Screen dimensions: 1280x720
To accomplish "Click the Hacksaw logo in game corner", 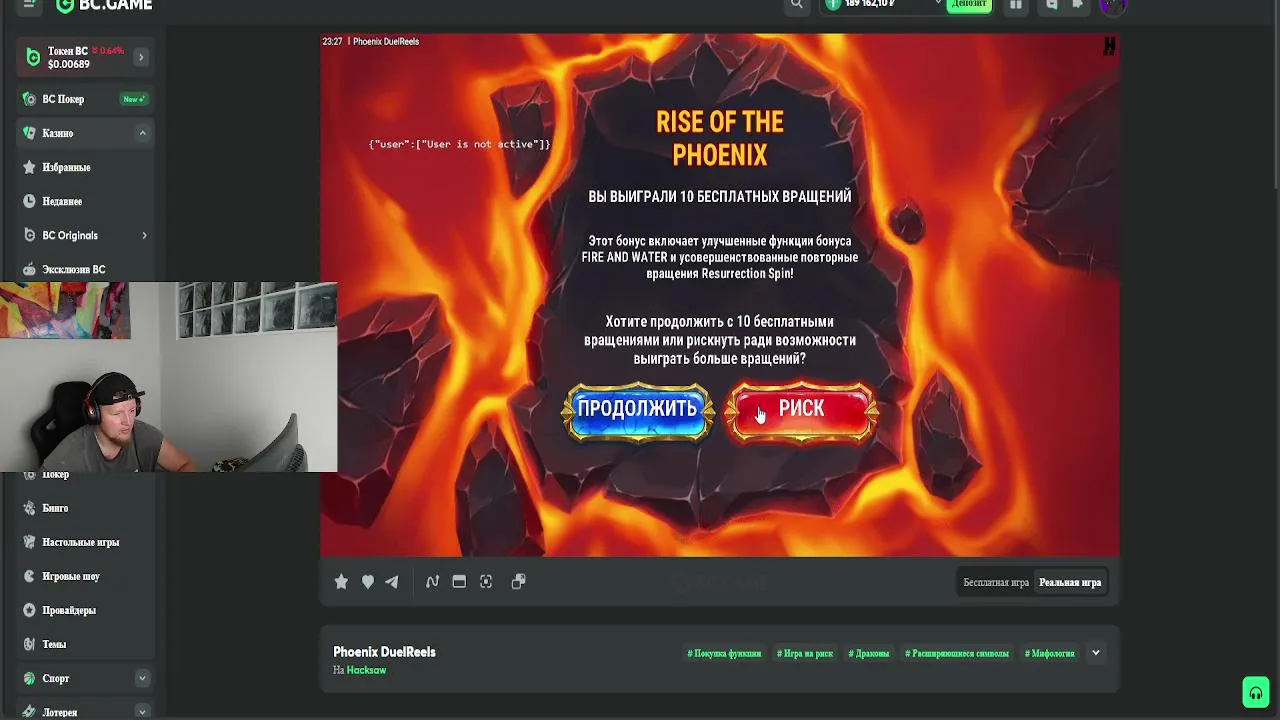I will pyautogui.click(x=1109, y=46).
